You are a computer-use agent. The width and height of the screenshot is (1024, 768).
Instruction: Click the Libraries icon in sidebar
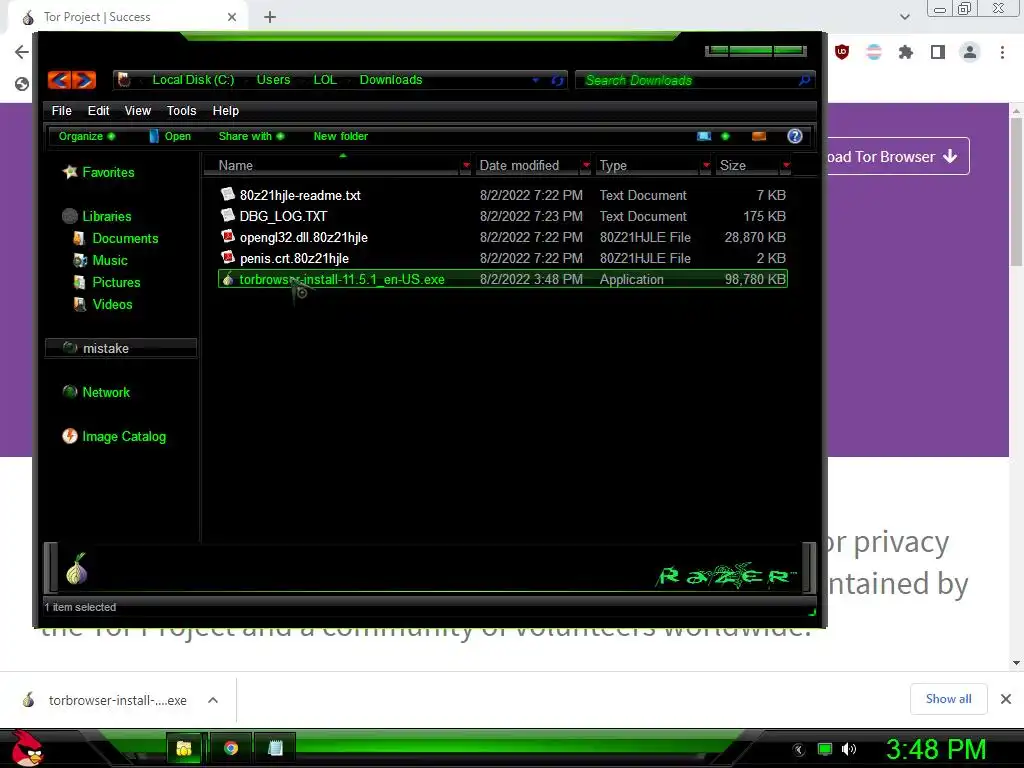[70, 216]
